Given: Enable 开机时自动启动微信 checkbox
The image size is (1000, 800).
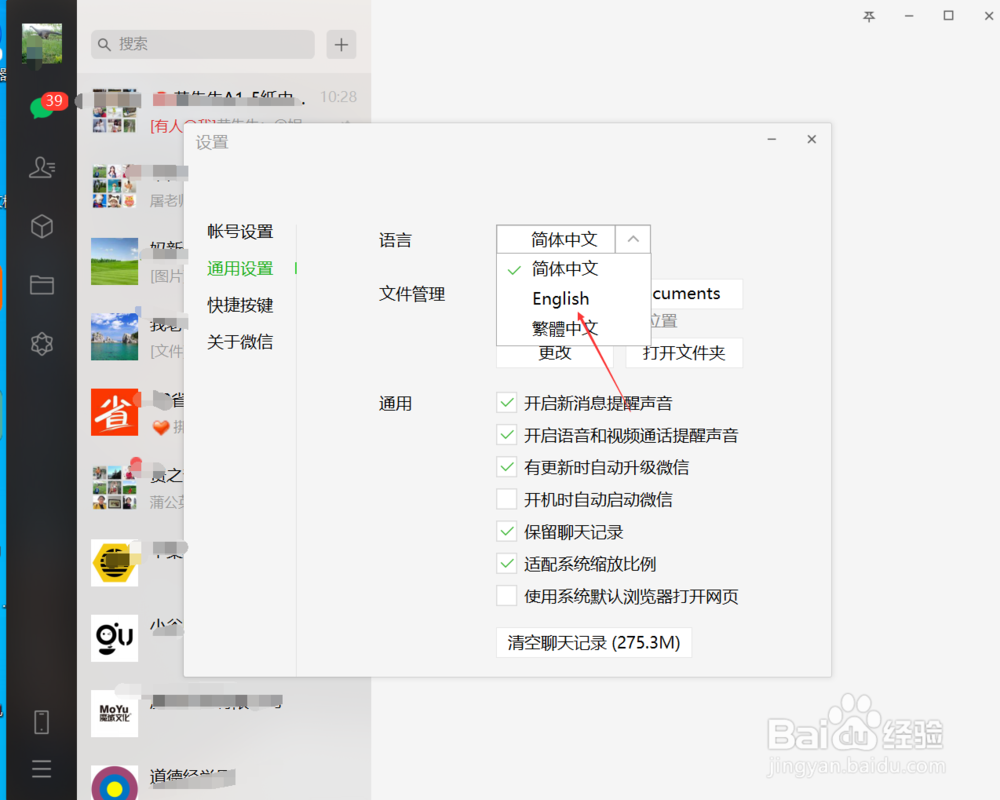Looking at the screenshot, I should (506, 499).
